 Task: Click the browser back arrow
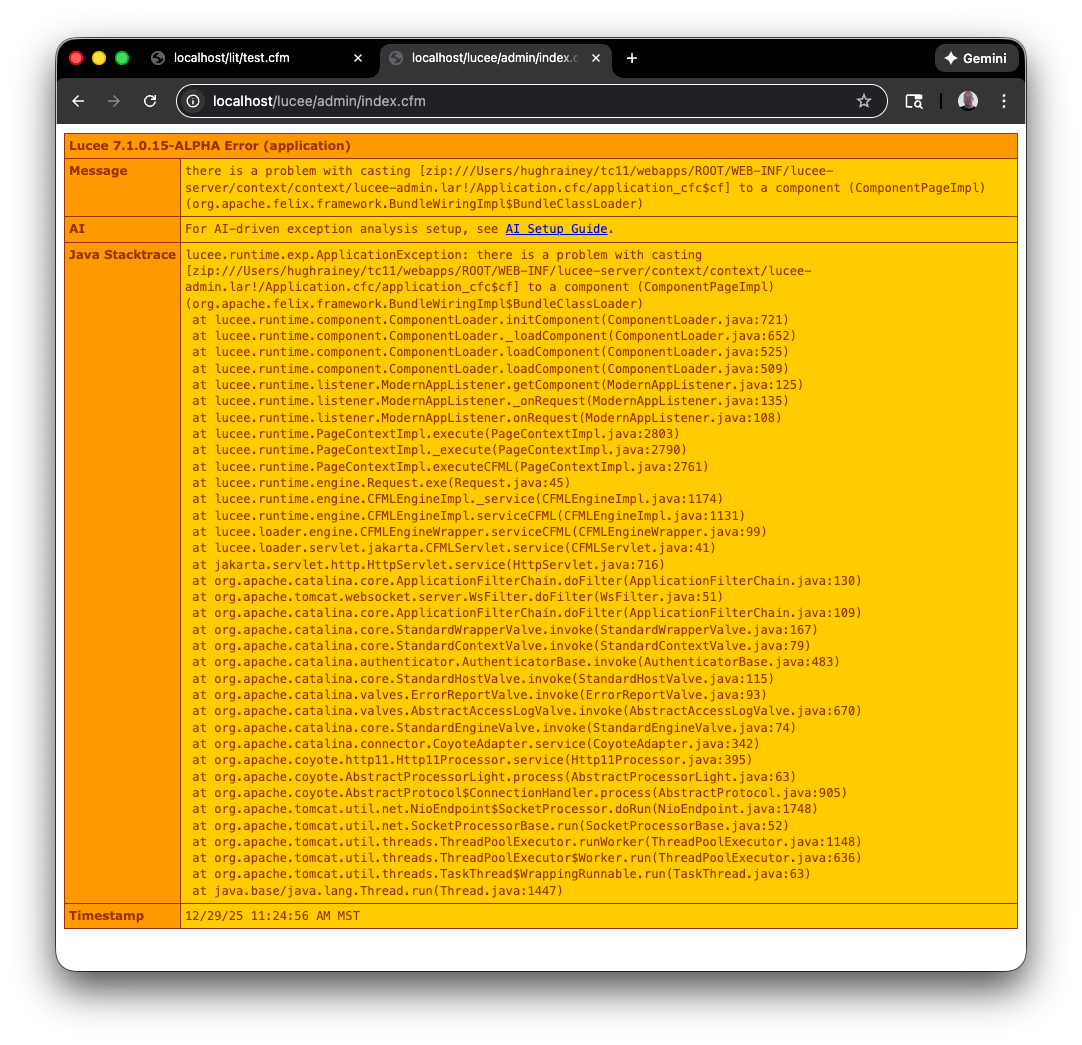click(x=78, y=101)
